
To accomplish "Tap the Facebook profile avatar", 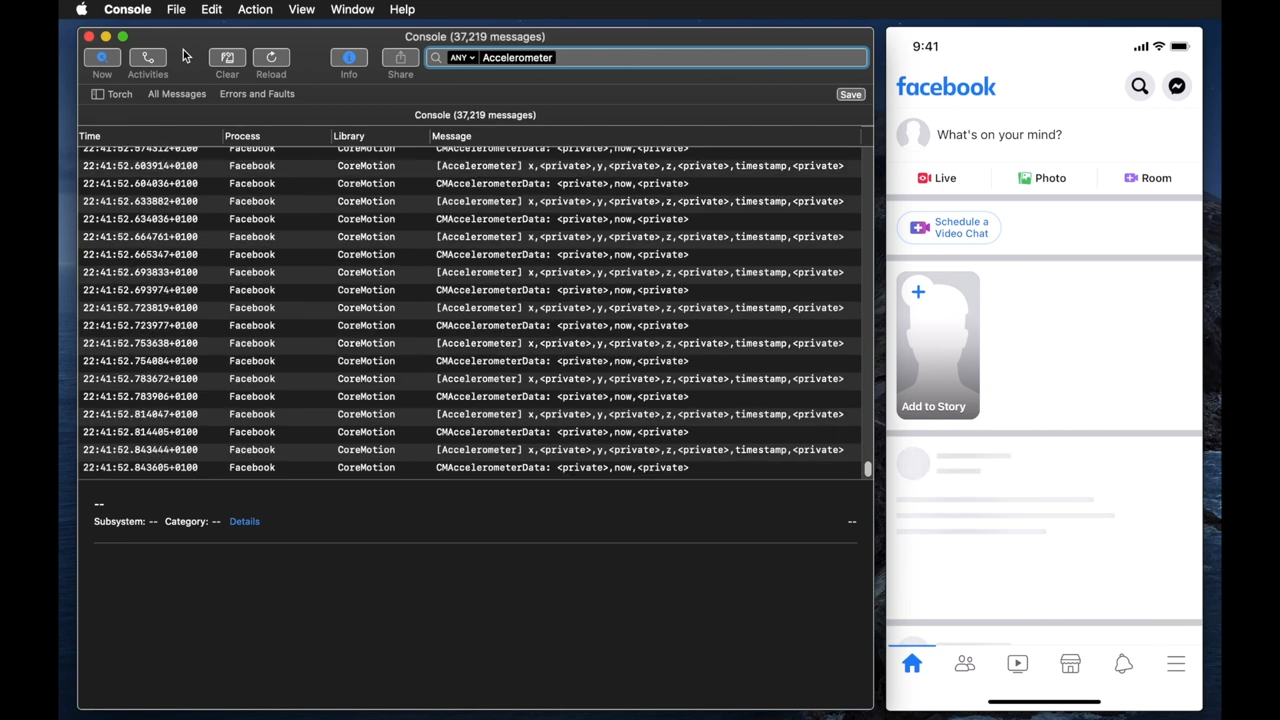I will [912, 135].
